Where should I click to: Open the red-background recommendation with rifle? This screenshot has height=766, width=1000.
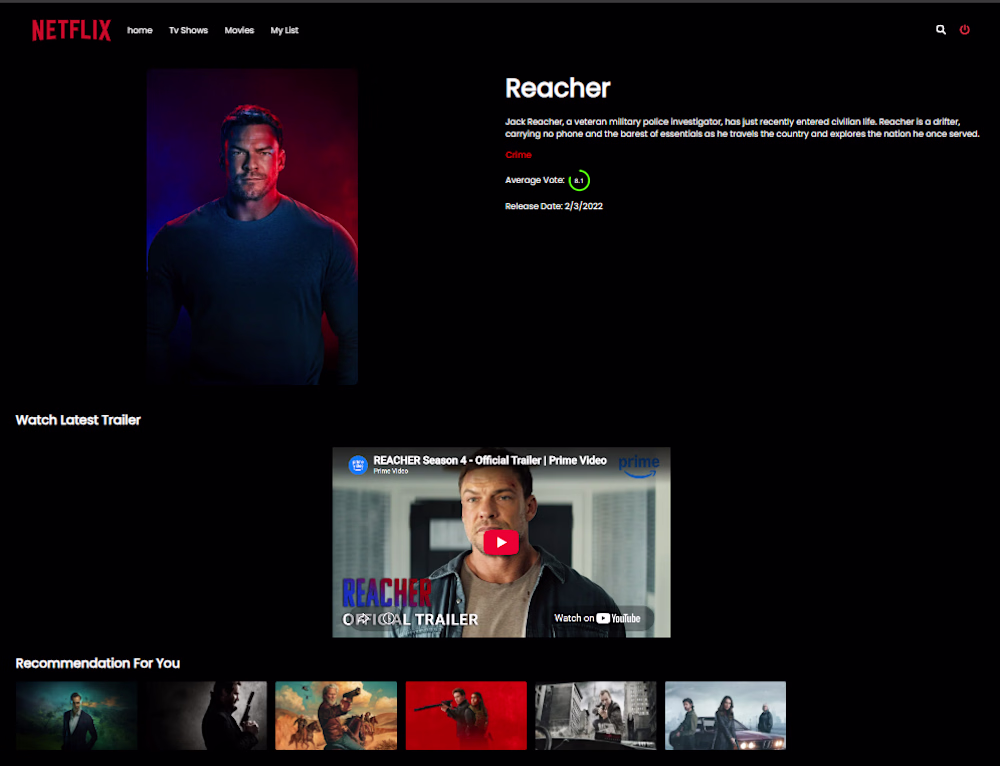click(466, 715)
